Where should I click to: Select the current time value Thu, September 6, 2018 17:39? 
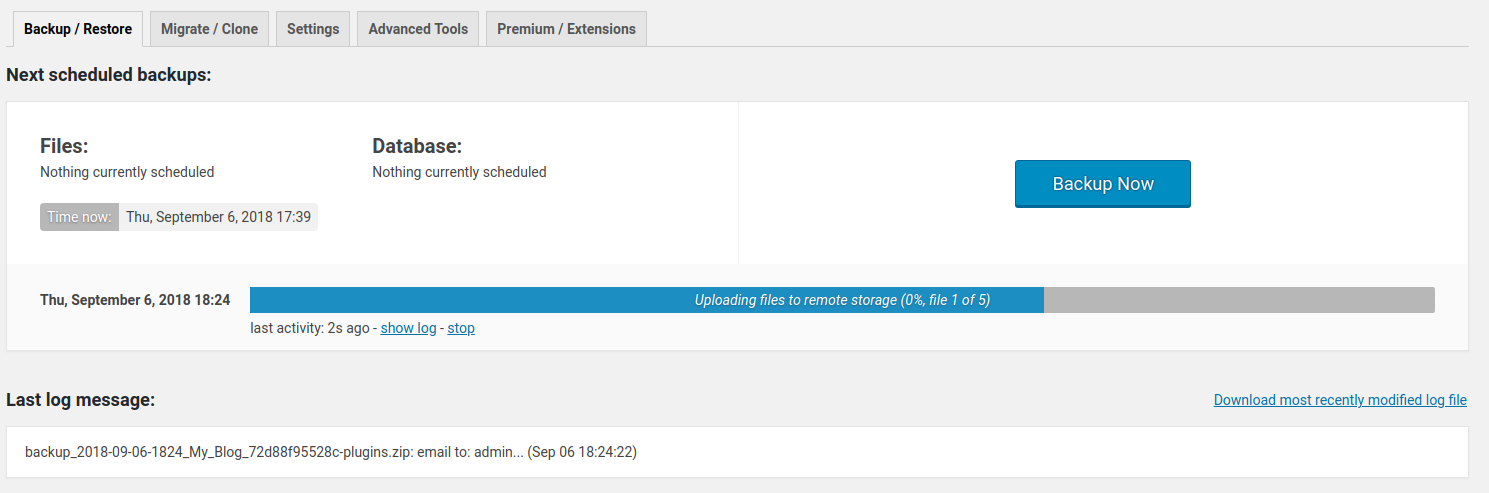[218, 217]
